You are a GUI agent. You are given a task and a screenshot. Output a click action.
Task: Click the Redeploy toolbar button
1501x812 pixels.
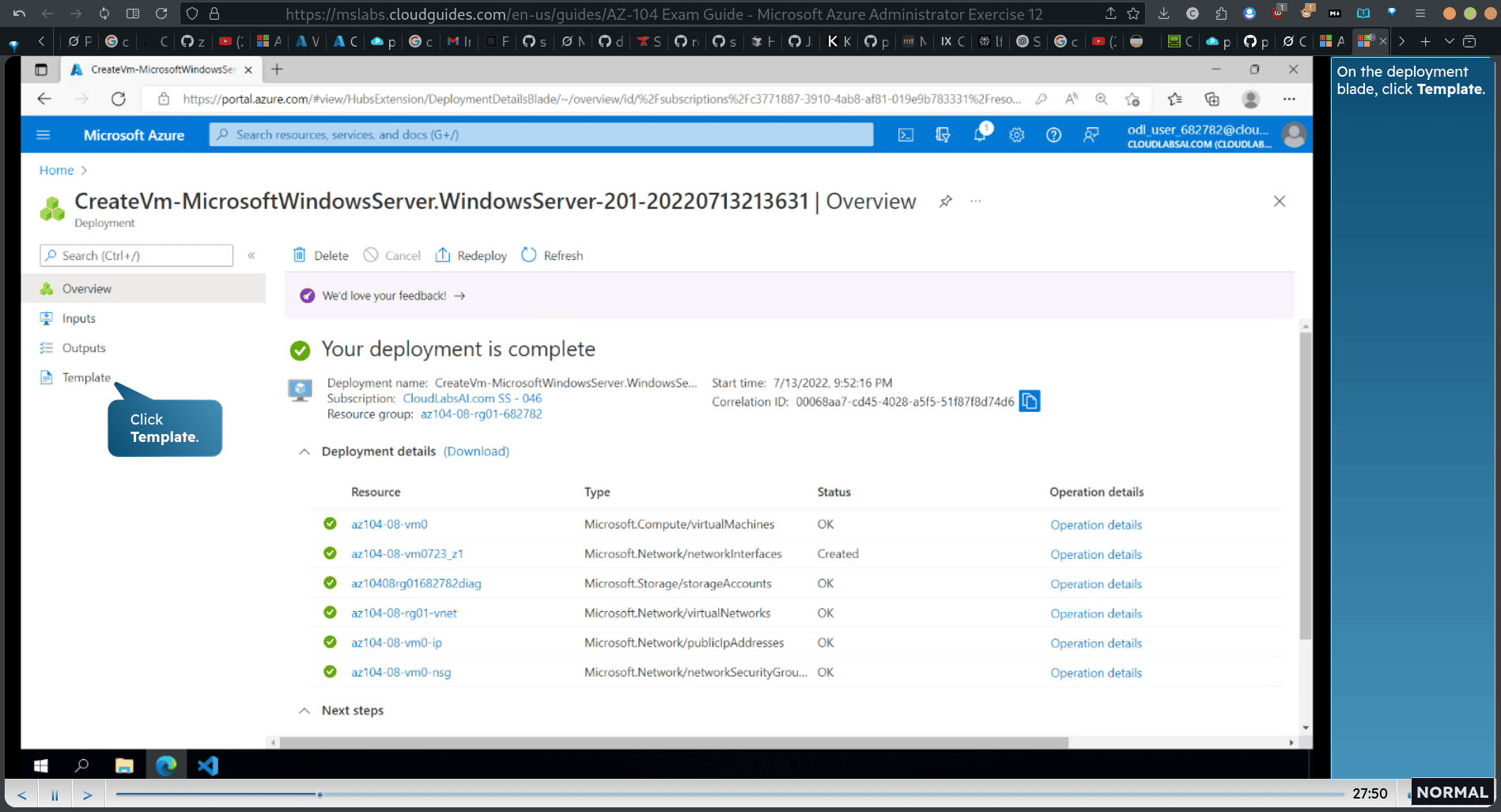tap(471, 255)
